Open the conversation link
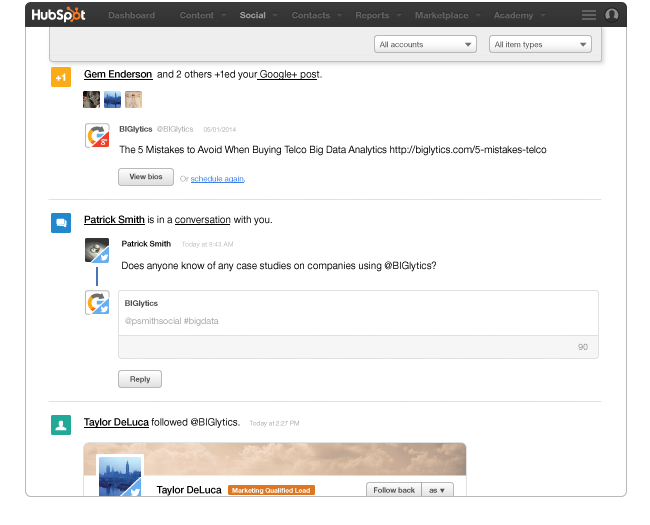650x525 pixels. tap(203, 219)
